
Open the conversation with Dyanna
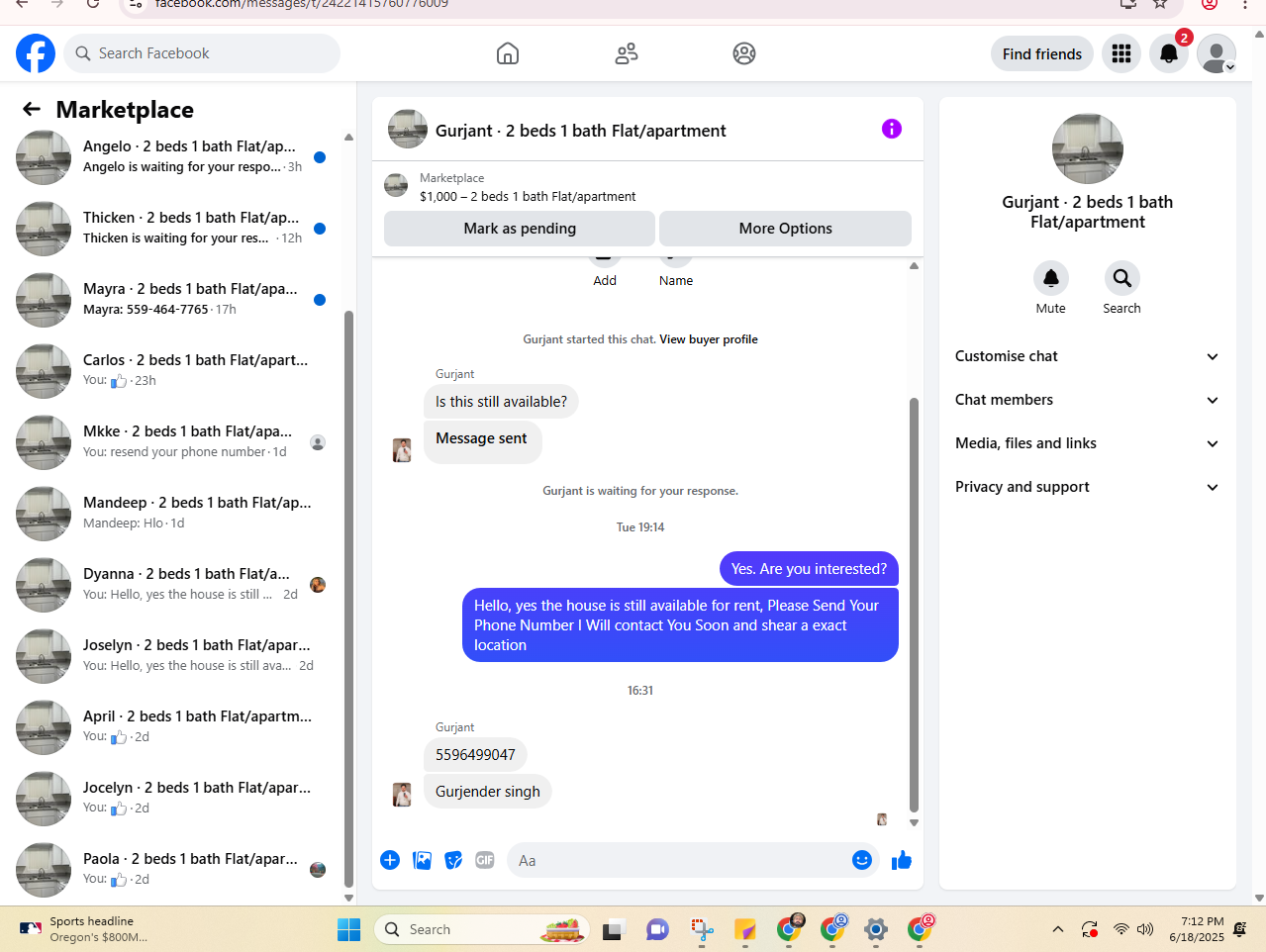coord(171,585)
